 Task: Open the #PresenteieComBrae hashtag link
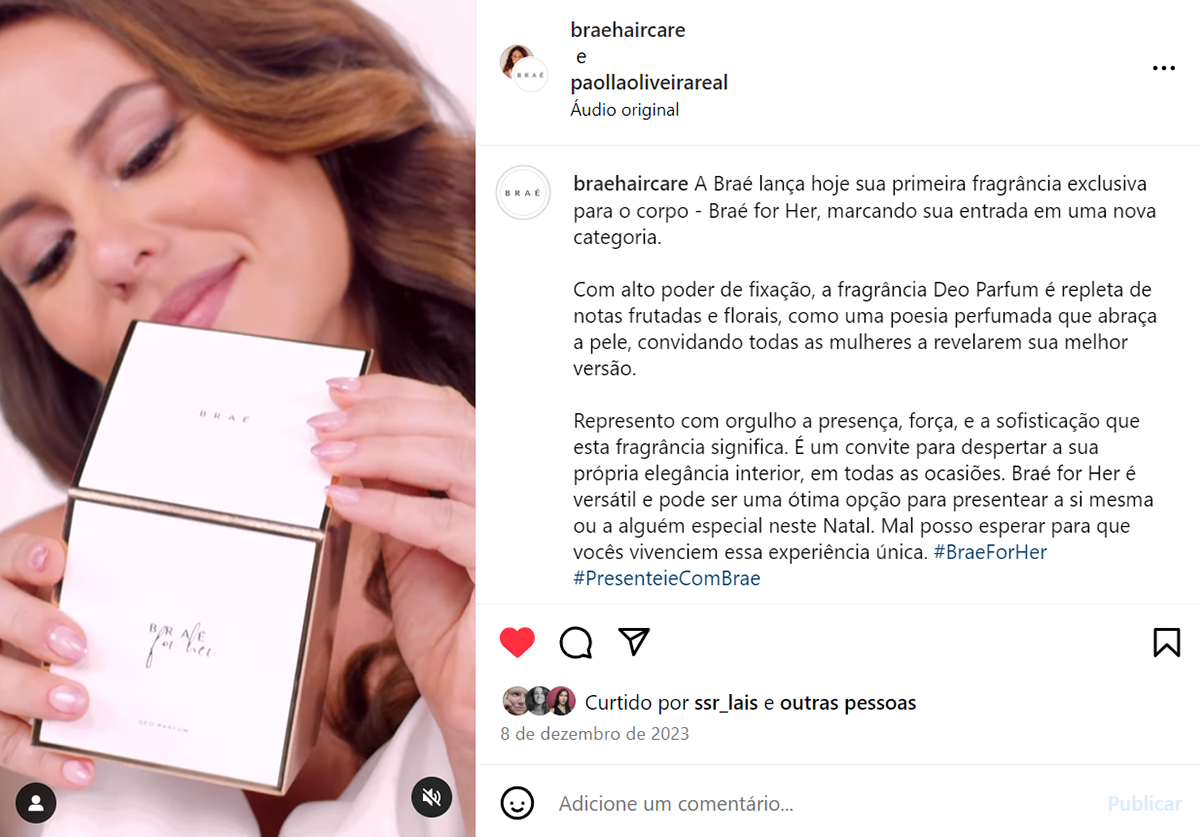pyautogui.click(x=667, y=578)
